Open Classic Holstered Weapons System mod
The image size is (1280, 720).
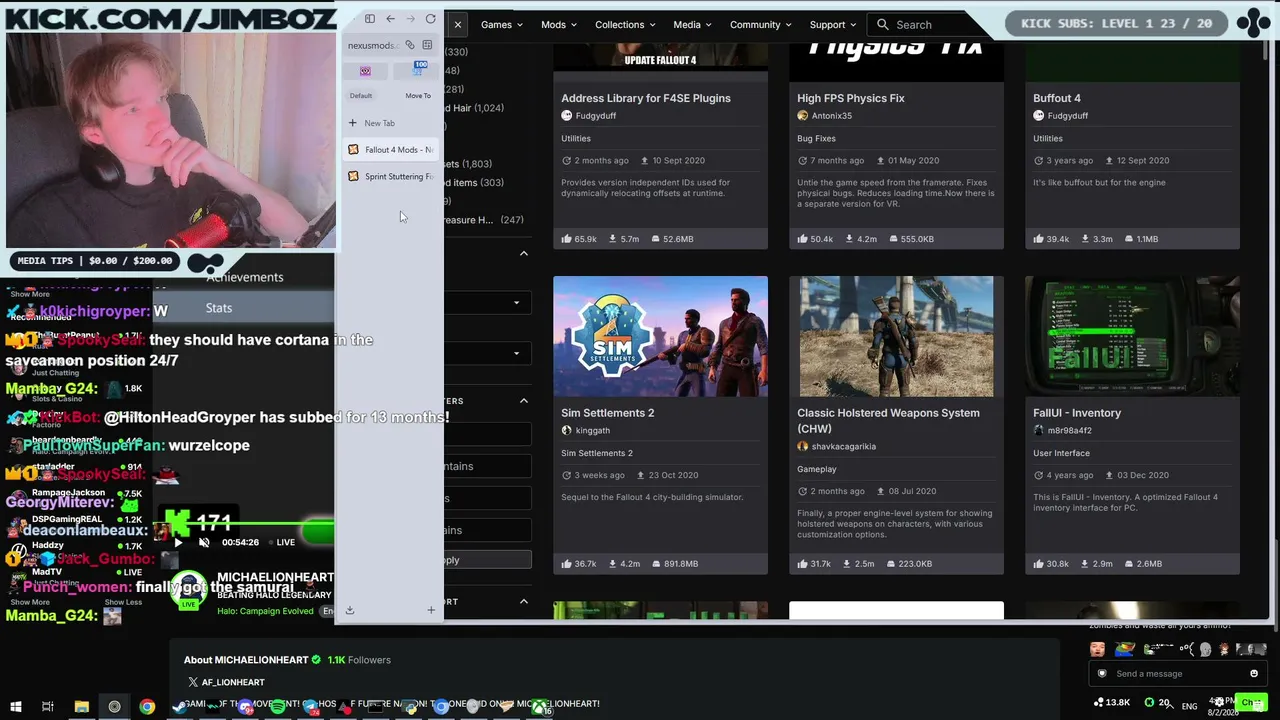point(888,421)
